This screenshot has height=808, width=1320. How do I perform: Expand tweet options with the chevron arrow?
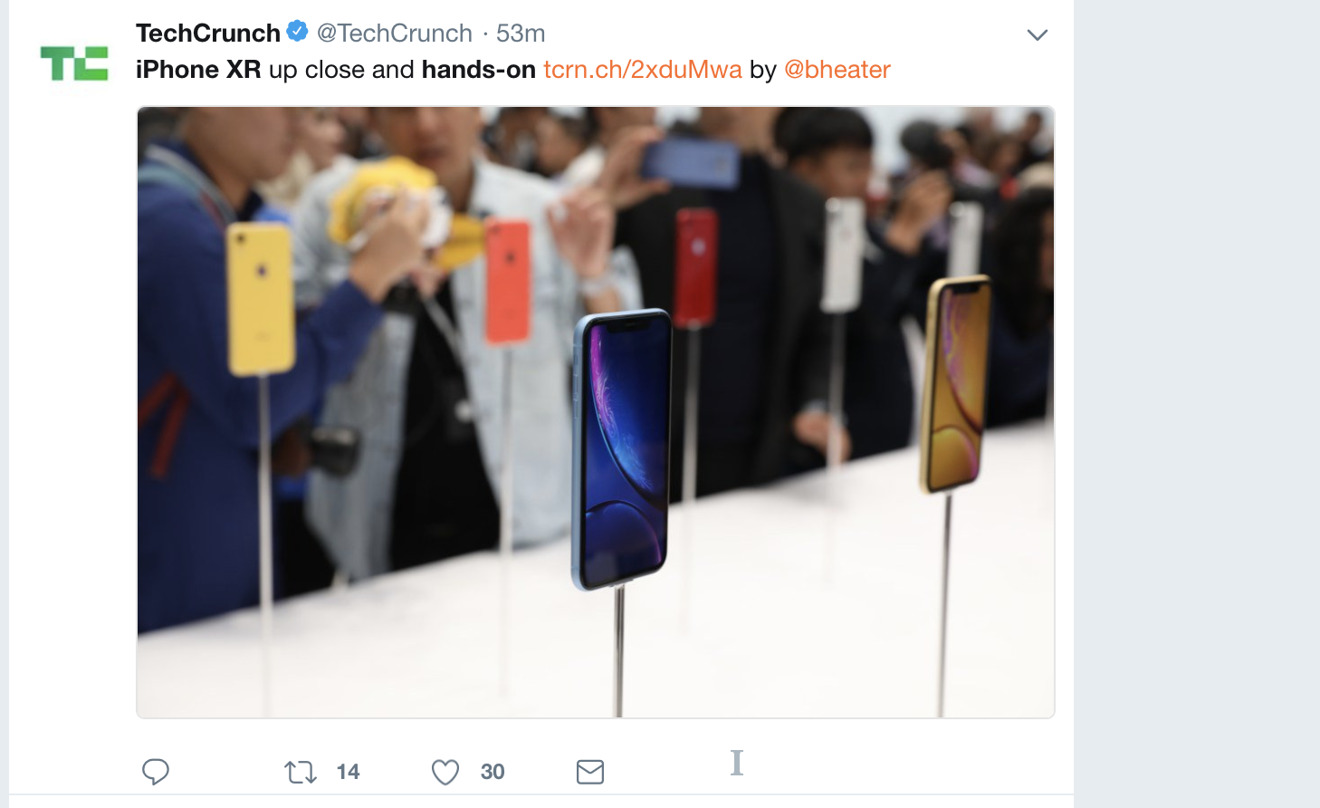tap(1037, 35)
